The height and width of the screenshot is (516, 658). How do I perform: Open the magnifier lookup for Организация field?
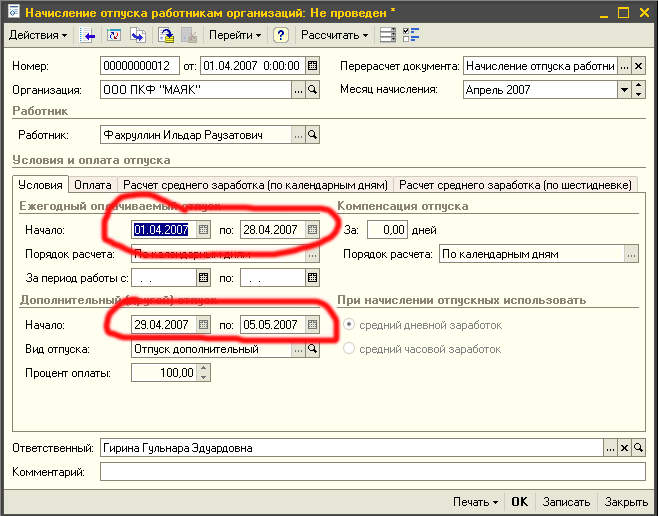pos(312,90)
